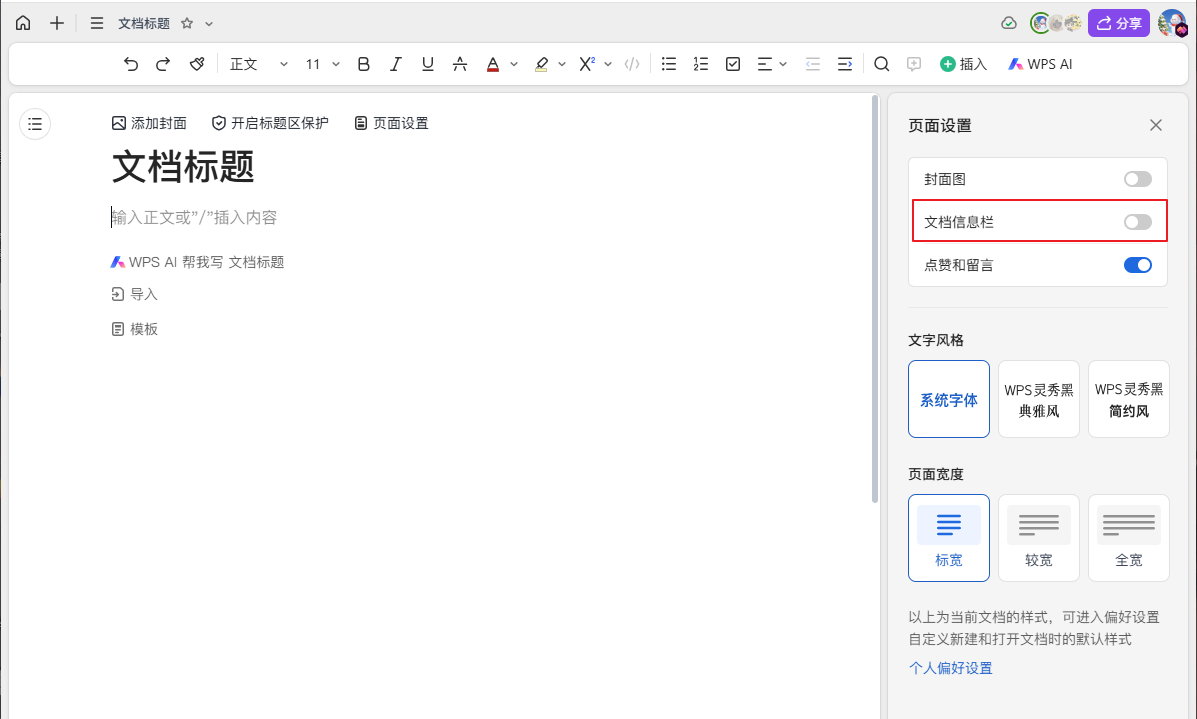The width and height of the screenshot is (1197, 719).
Task: Add a comment from the toolbar
Action: [x=914, y=64]
